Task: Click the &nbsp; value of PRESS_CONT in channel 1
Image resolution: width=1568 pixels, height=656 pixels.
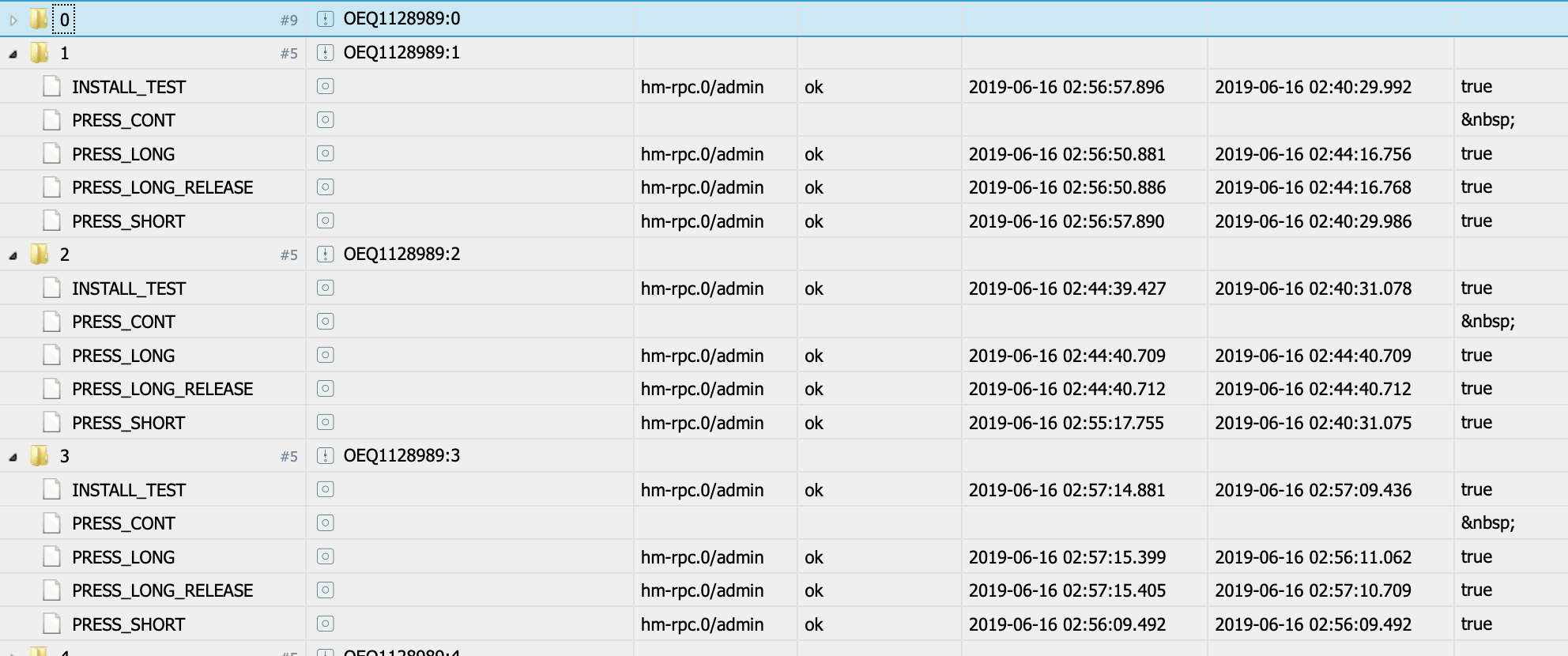Action: (x=1487, y=120)
